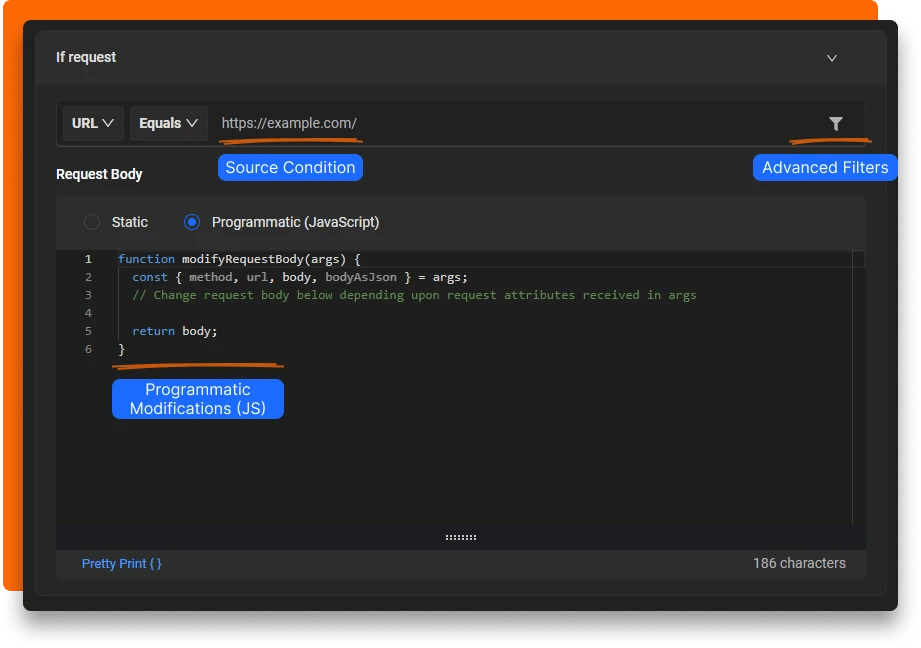Click the editor resize handle dots
The image size is (921, 648).
(460, 537)
